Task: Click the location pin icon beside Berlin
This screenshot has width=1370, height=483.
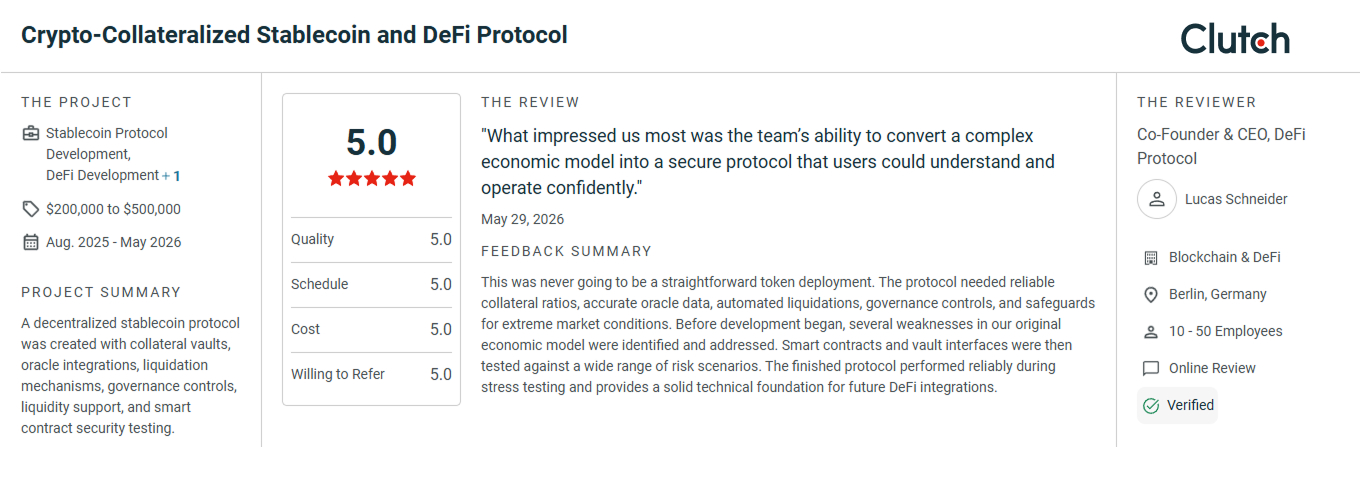Action: coord(1150,295)
